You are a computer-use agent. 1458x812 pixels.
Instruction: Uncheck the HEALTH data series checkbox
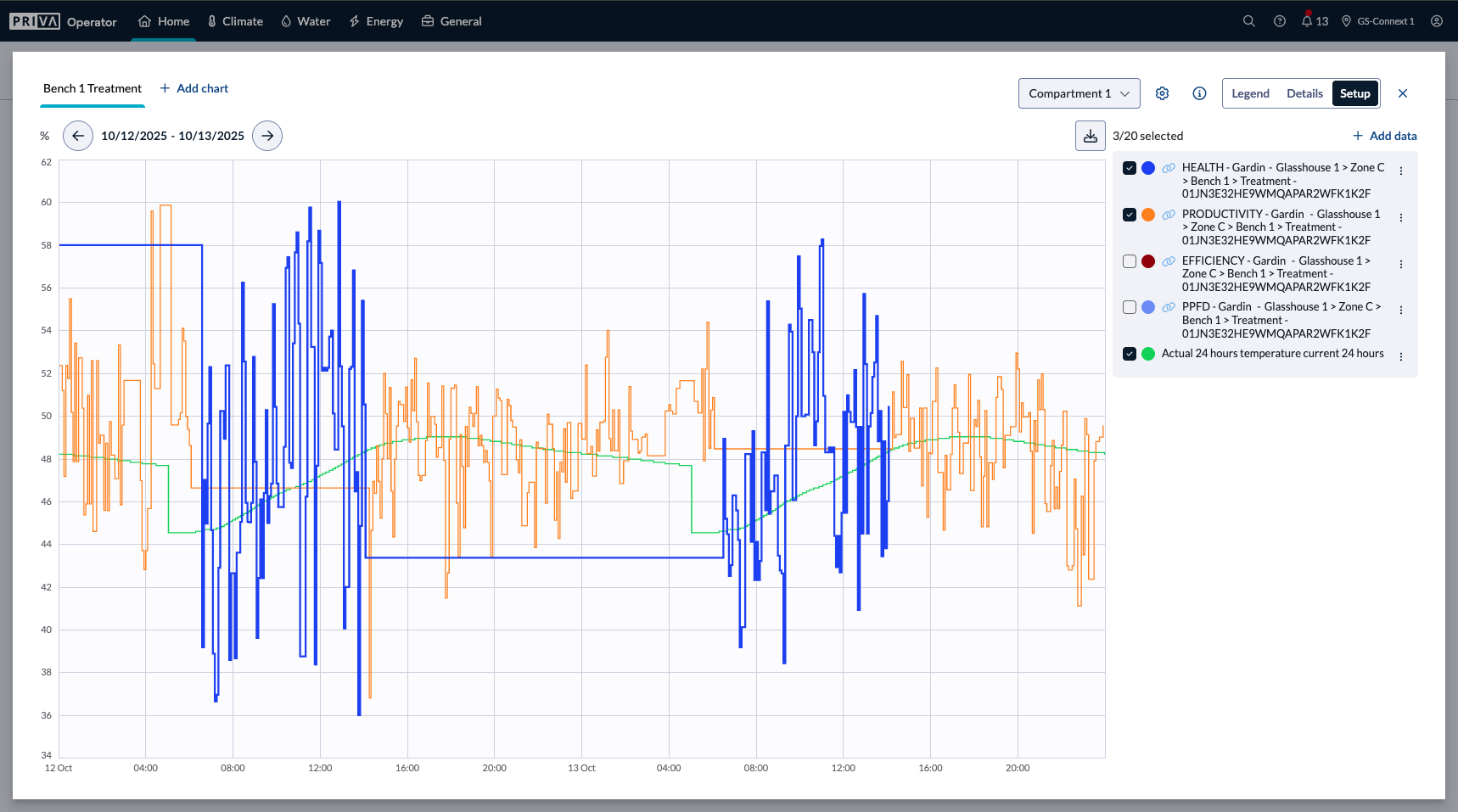click(x=1129, y=168)
